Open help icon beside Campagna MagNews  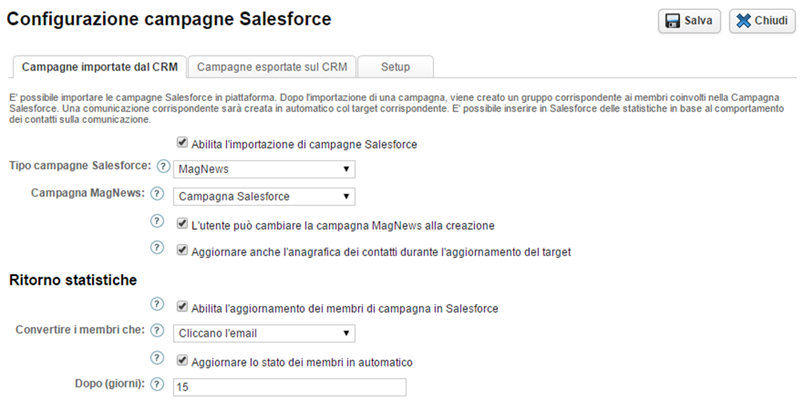[x=158, y=193]
